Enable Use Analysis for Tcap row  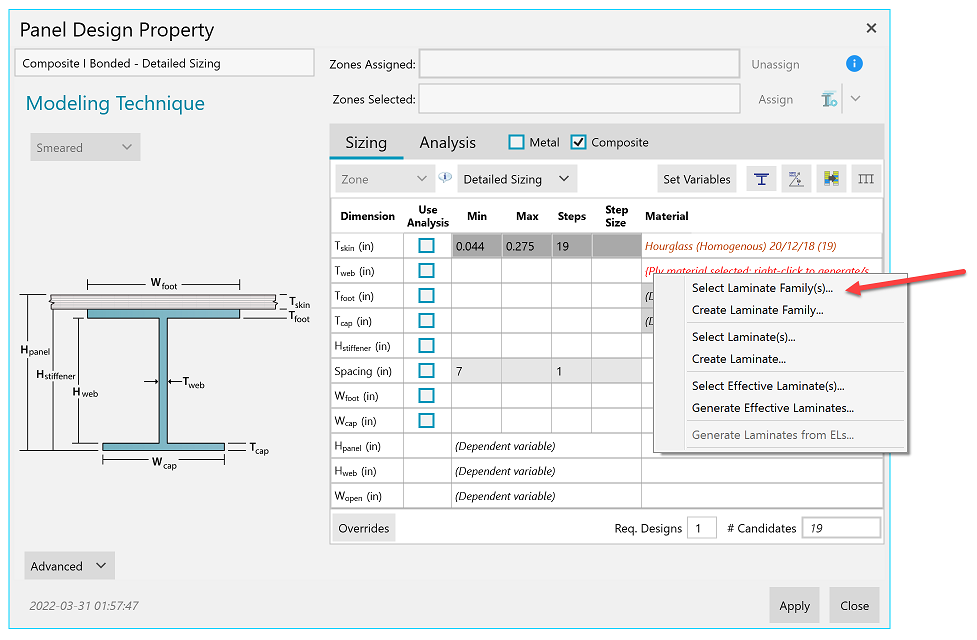[x=426, y=320]
